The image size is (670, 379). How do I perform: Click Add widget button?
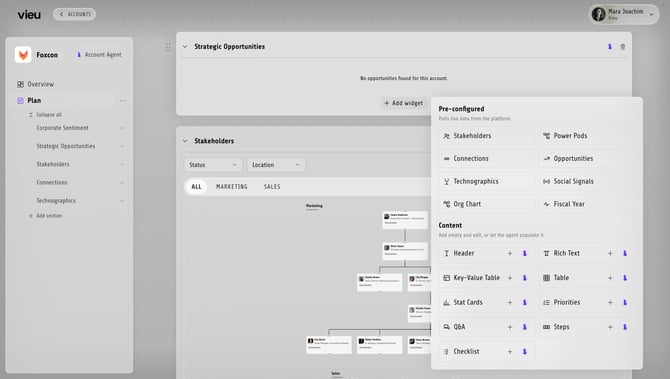coord(403,103)
